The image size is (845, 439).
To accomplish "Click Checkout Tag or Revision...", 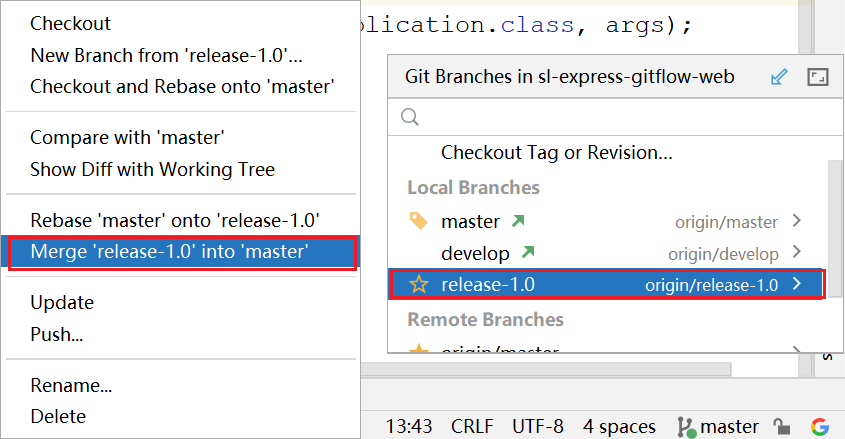I will click(556, 153).
